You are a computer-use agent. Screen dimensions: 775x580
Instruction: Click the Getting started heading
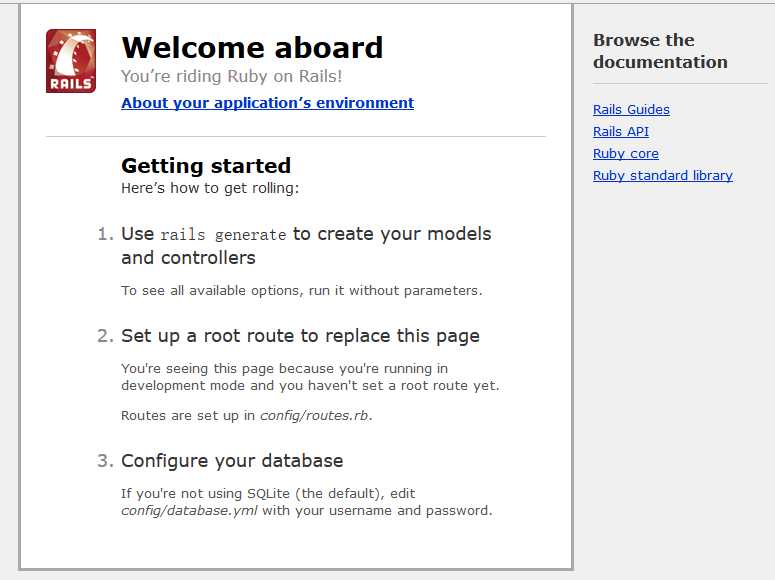click(x=206, y=166)
